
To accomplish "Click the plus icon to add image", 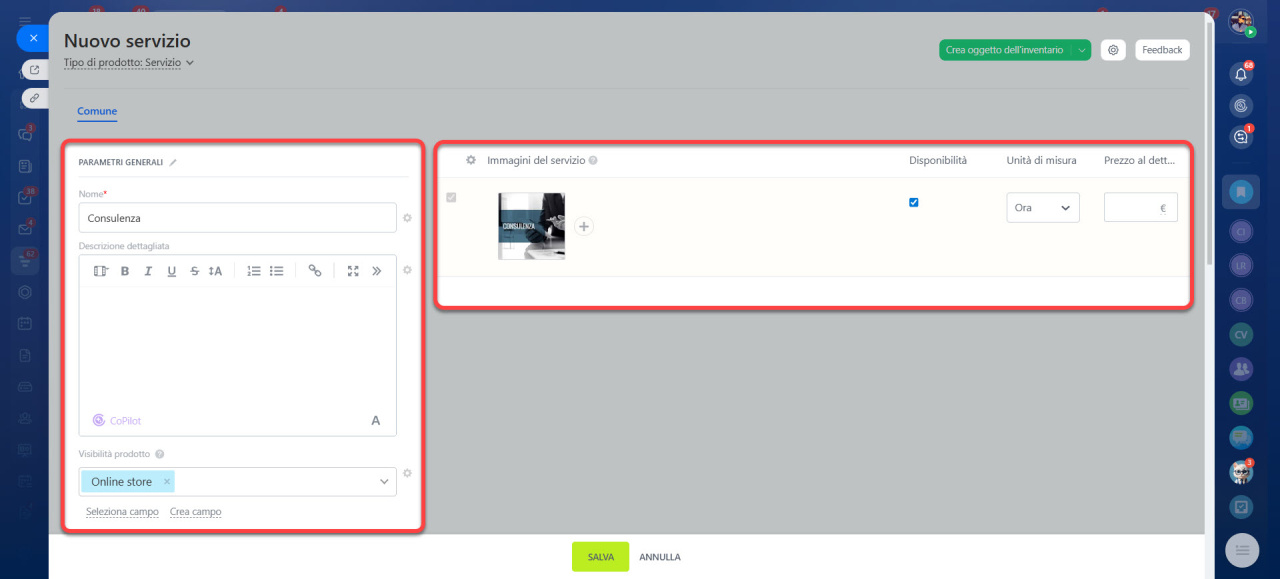I will (584, 227).
